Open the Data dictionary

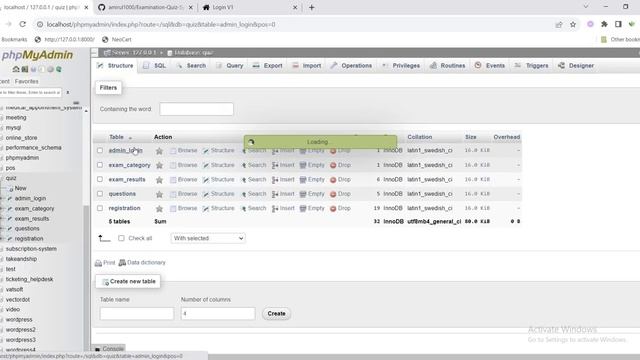(x=142, y=262)
